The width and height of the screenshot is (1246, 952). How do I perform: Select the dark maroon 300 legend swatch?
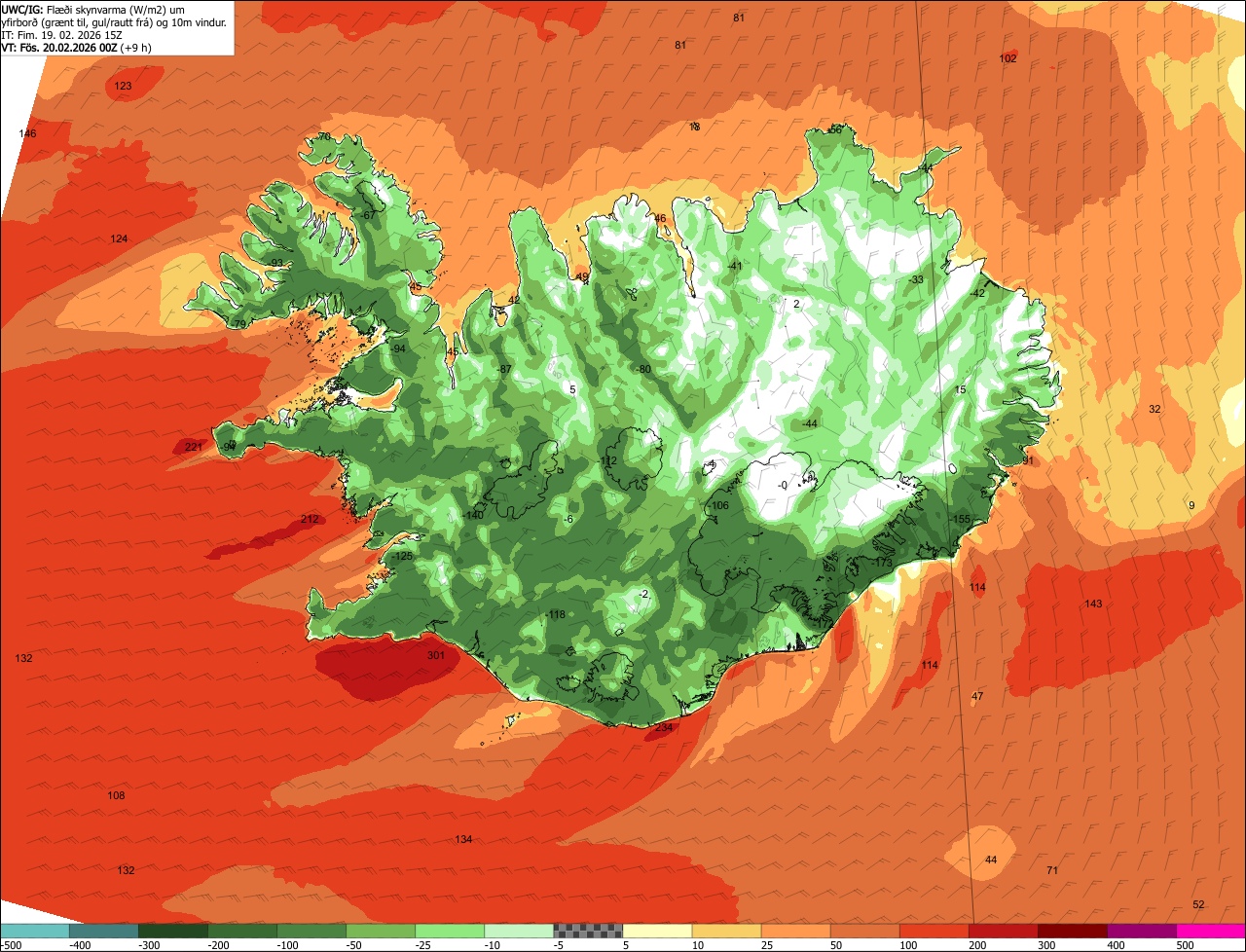(x=1073, y=930)
